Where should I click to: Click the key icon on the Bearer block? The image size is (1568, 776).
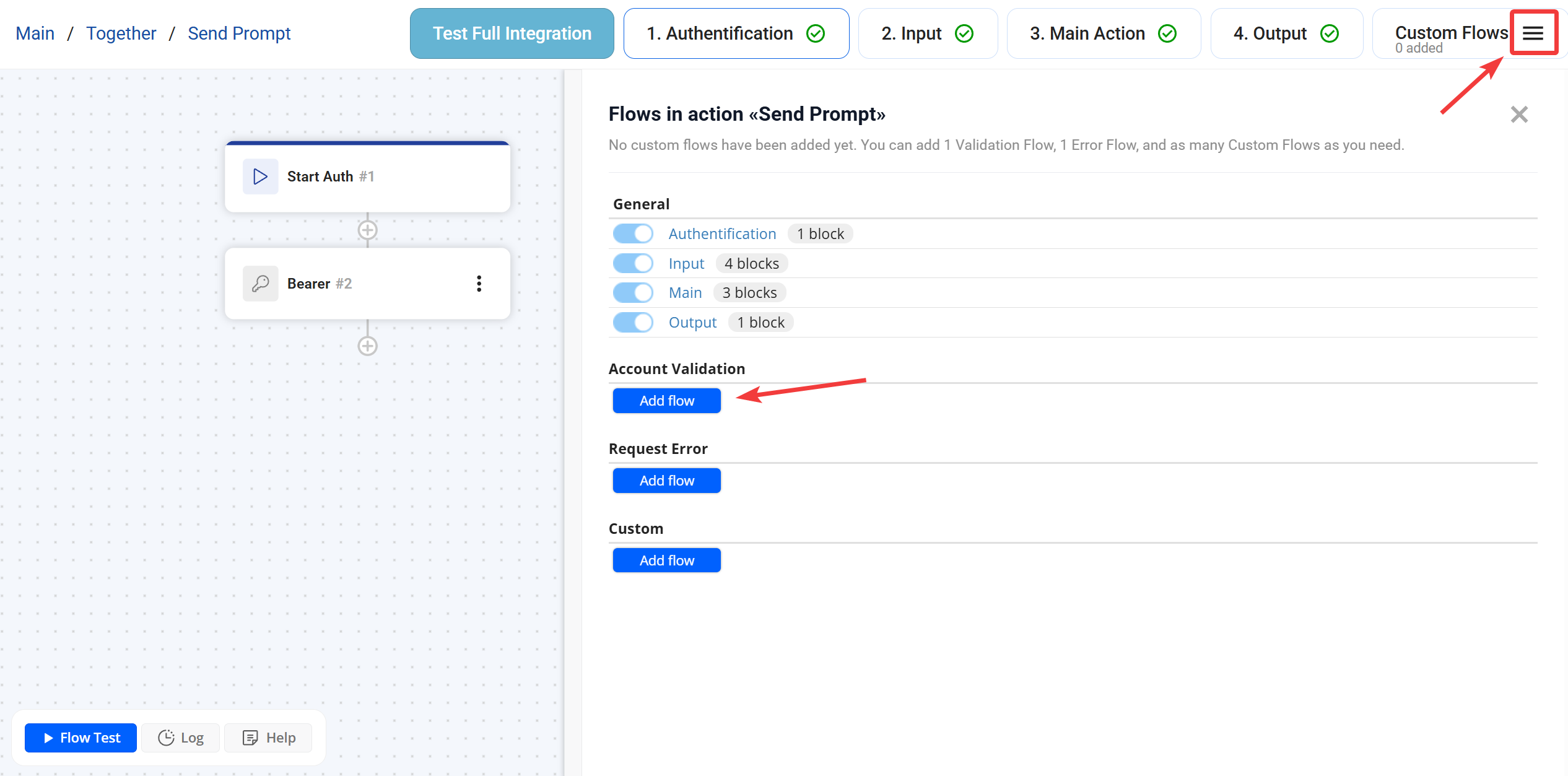click(x=260, y=283)
